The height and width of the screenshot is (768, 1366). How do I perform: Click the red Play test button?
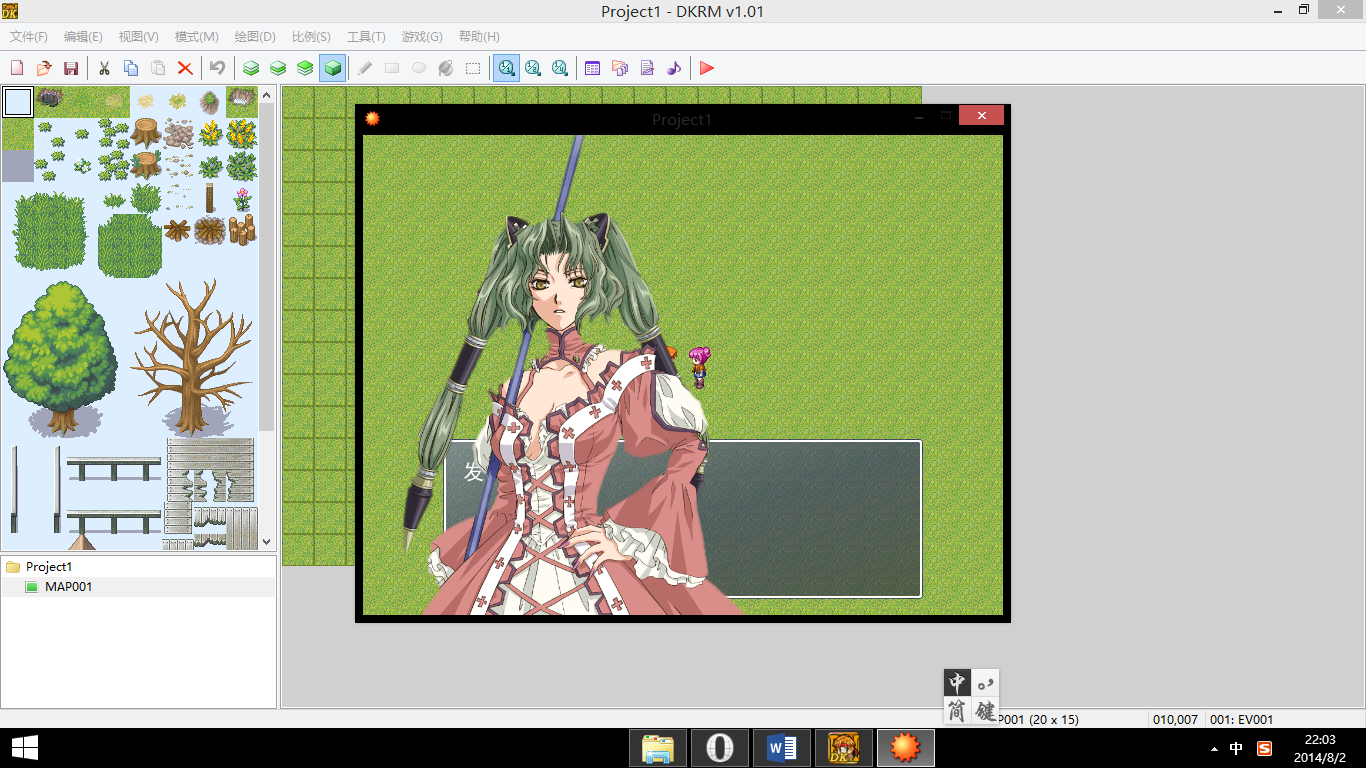coord(707,68)
